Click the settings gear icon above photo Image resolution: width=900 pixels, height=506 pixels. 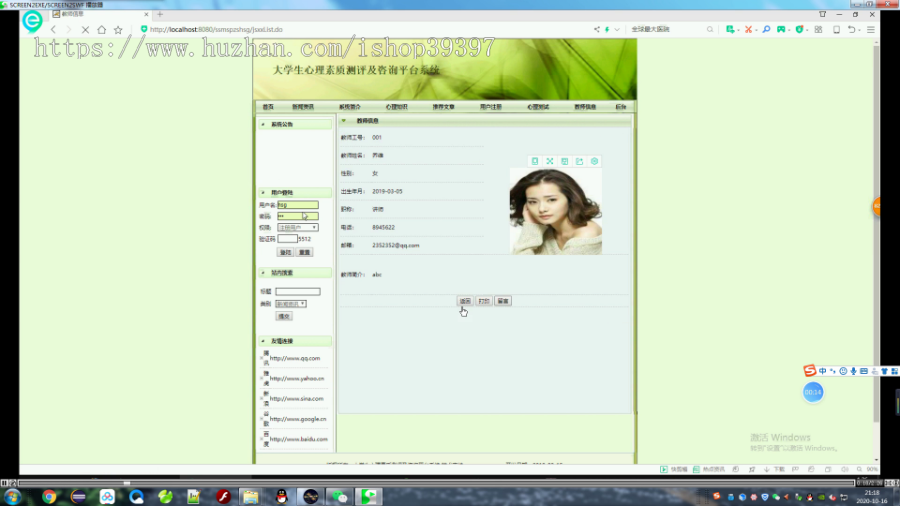click(x=595, y=162)
